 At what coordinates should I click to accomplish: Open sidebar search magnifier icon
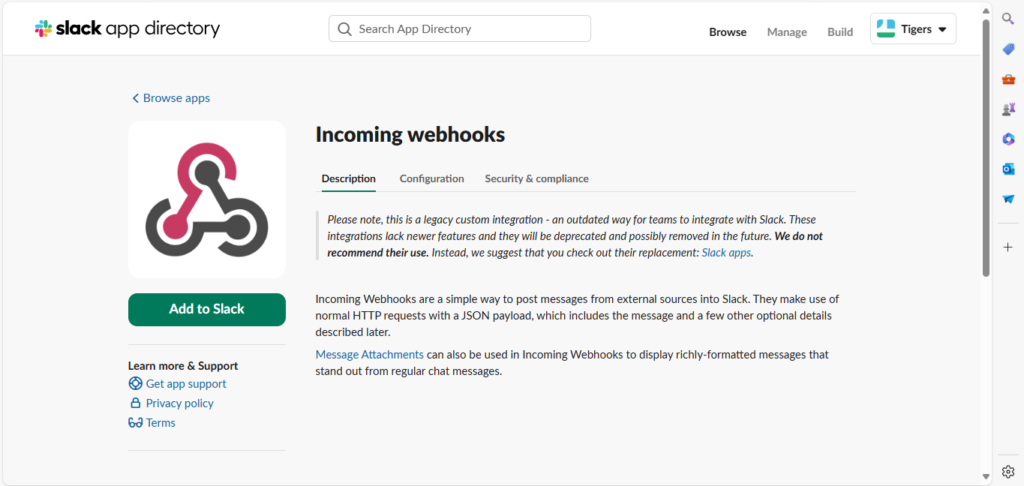click(x=1008, y=18)
